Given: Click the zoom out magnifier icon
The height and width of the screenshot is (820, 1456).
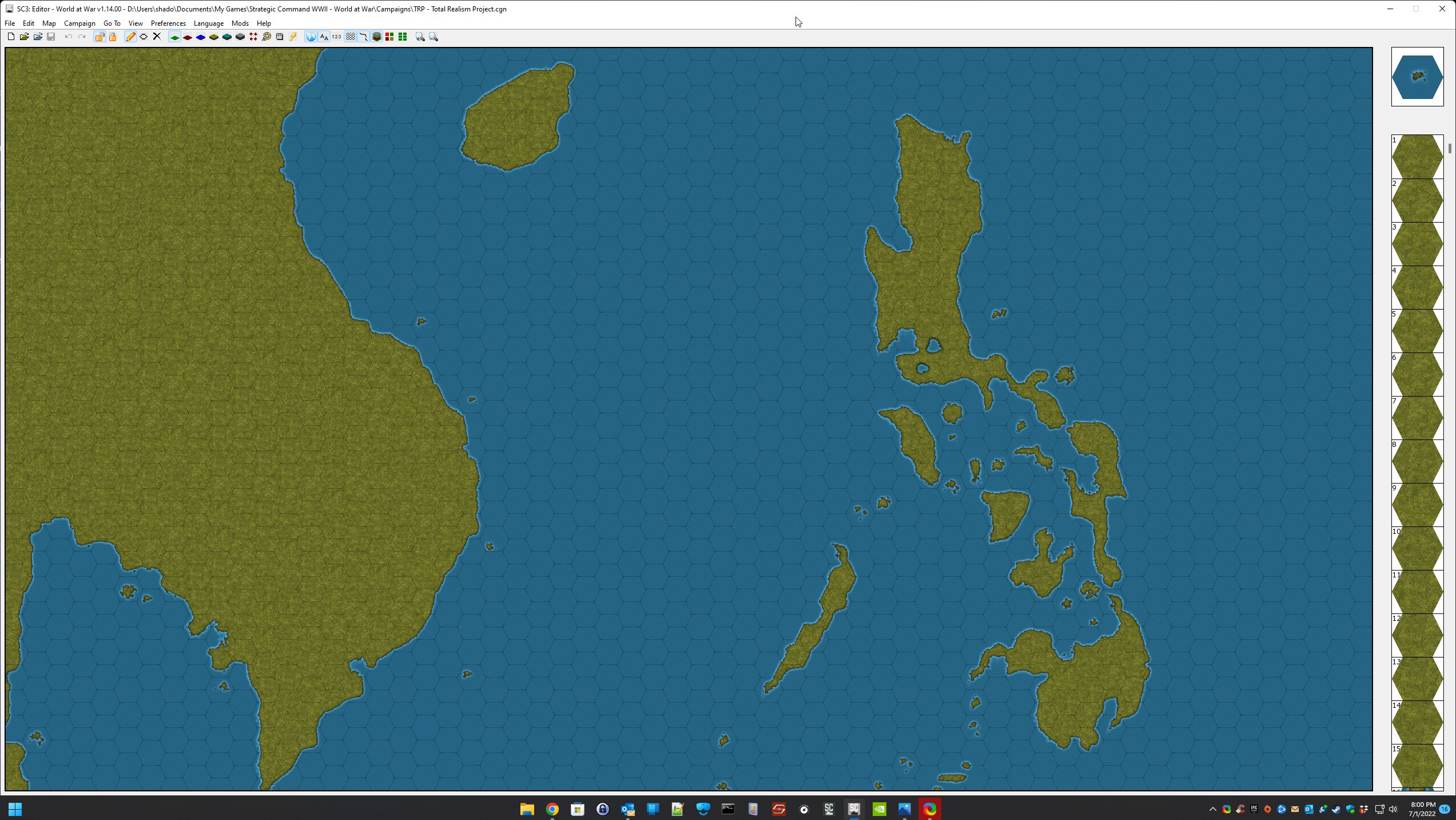Looking at the screenshot, I should pos(433,37).
